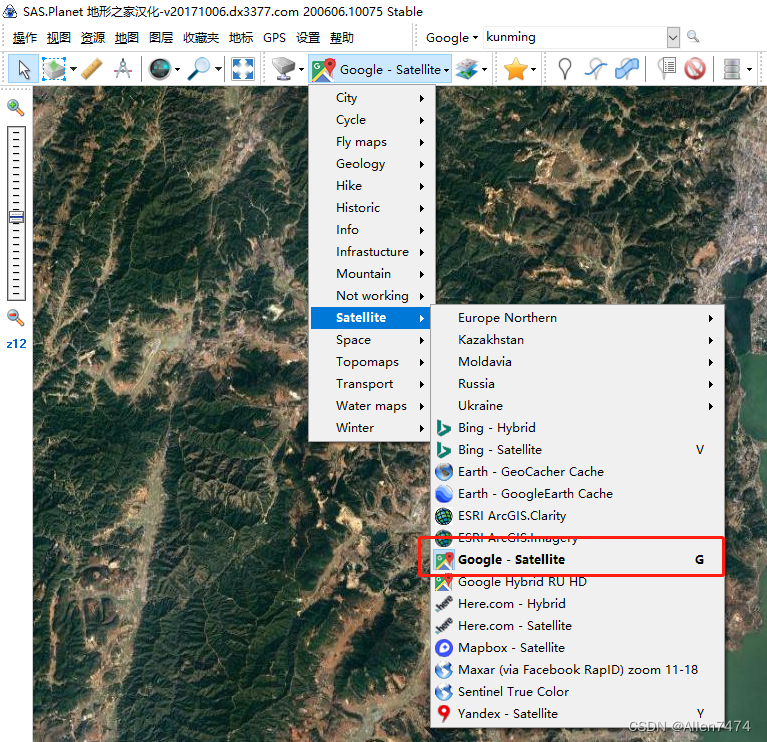
Task: Select Bing - Satellite map
Action: point(578,450)
